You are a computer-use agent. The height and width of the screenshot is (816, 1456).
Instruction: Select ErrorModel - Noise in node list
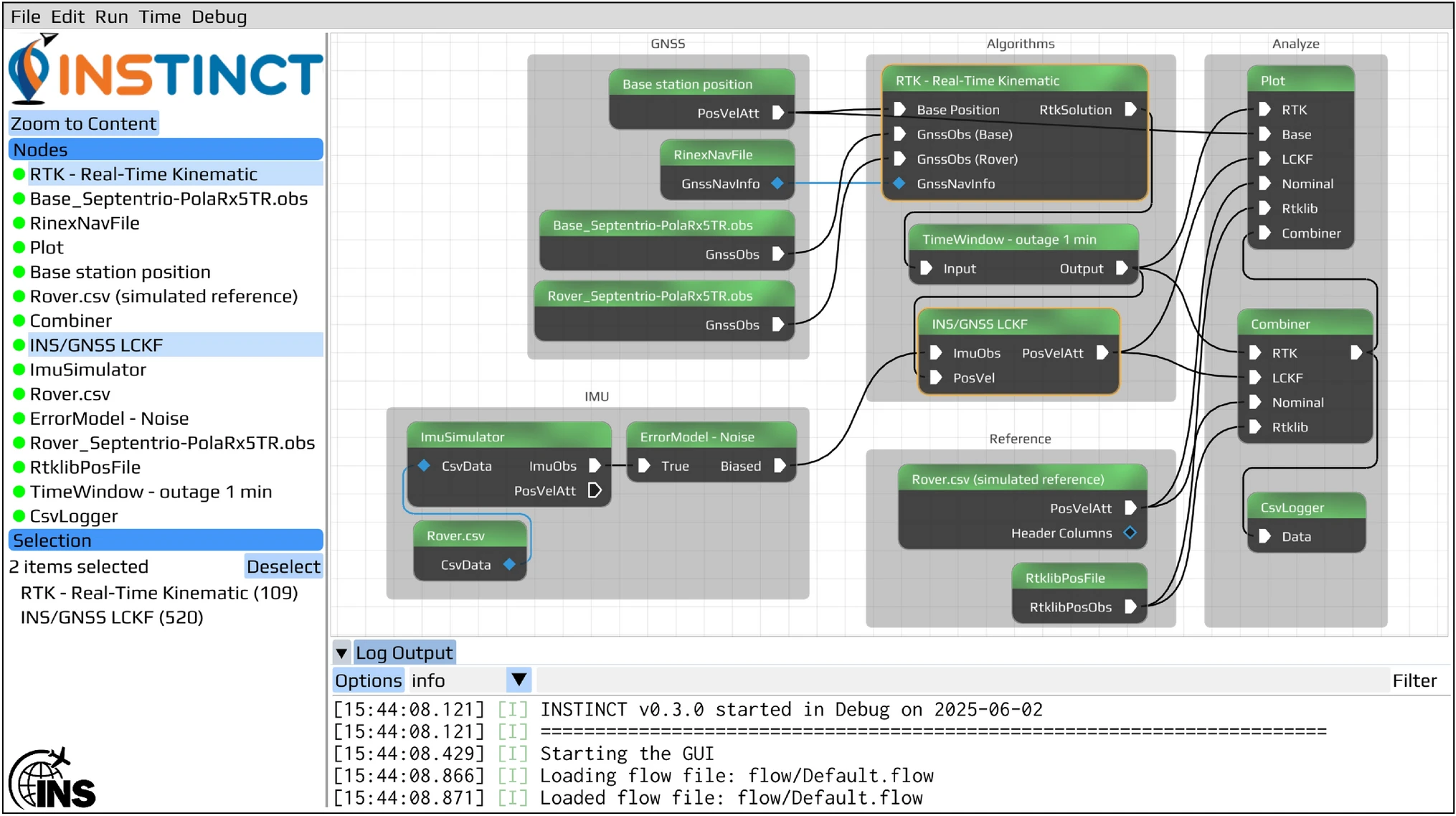109,418
